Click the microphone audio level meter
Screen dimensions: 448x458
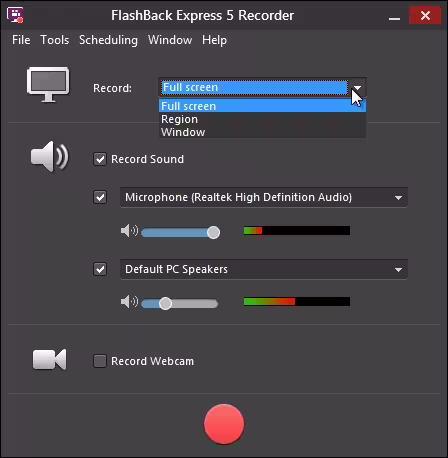(x=297, y=230)
